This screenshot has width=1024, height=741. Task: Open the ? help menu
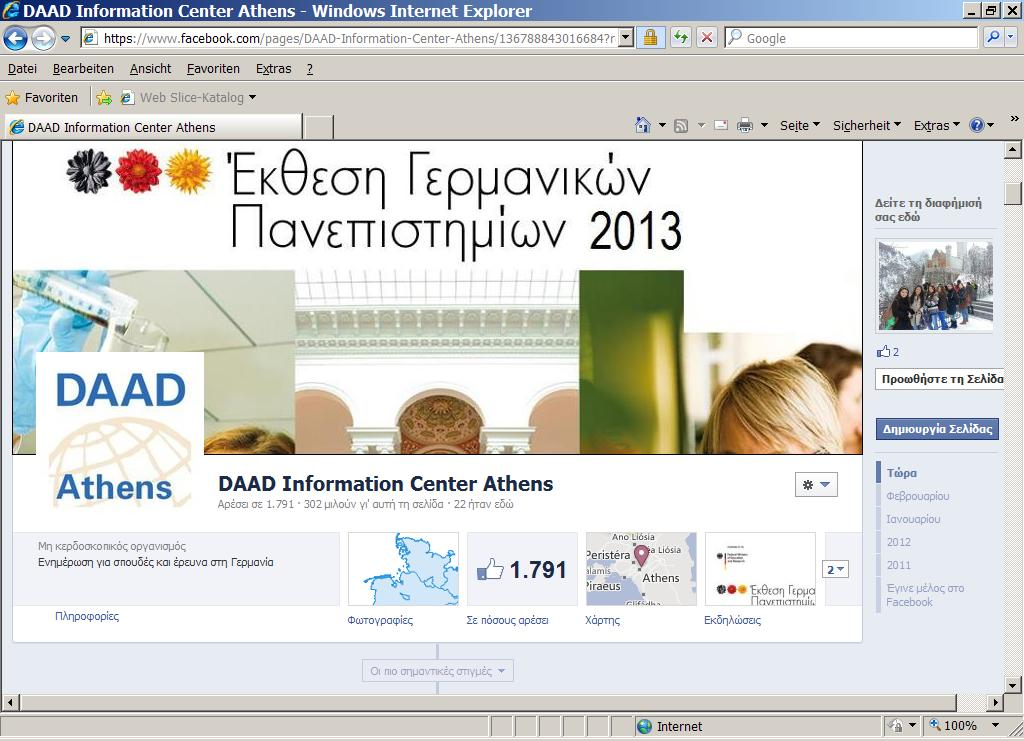[x=310, y=69]
